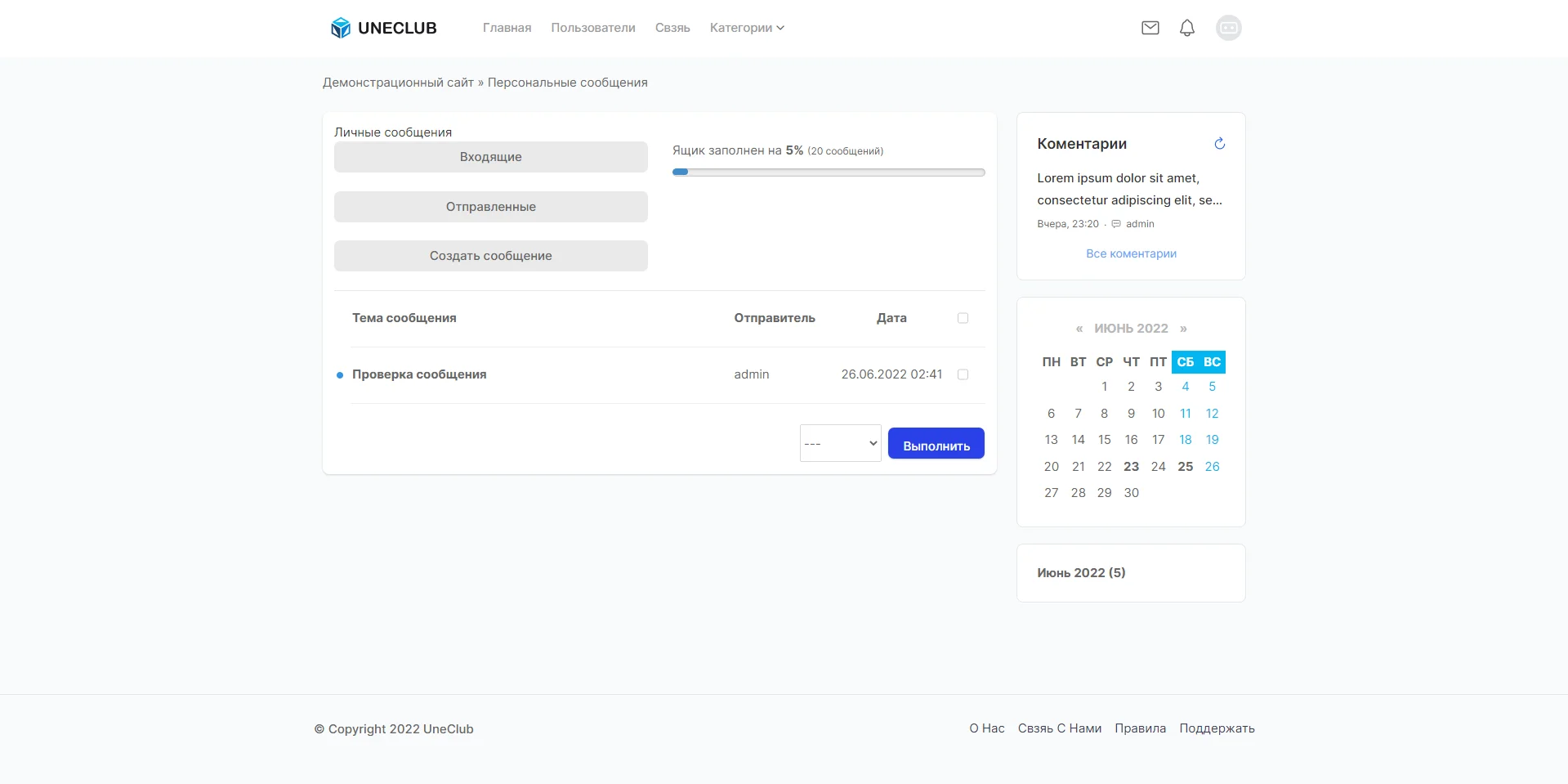
Task: Refresh the Коментарии widget
Action: tap(1219, 144)
